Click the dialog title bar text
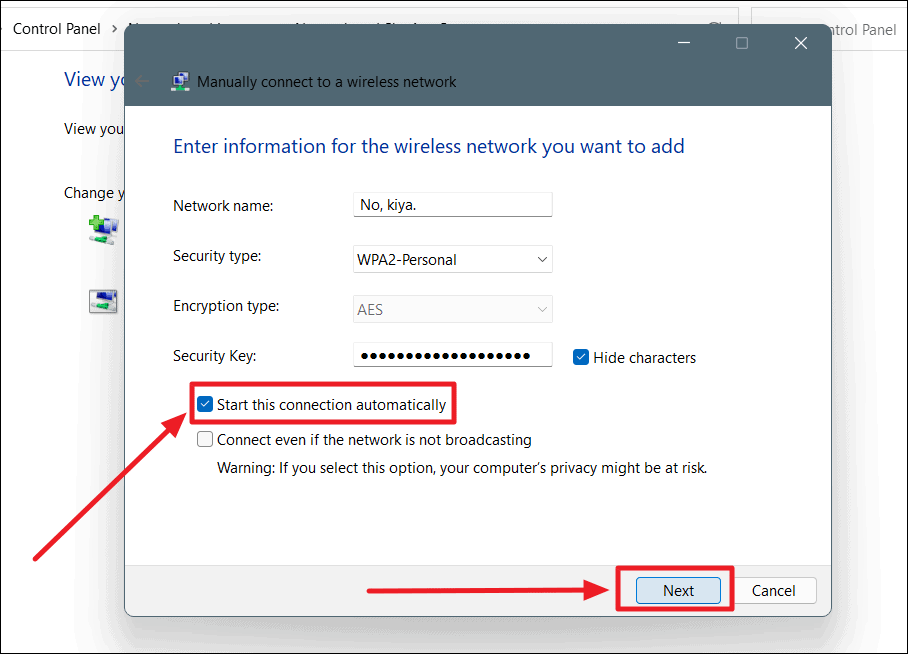 (x=326, y=82)
